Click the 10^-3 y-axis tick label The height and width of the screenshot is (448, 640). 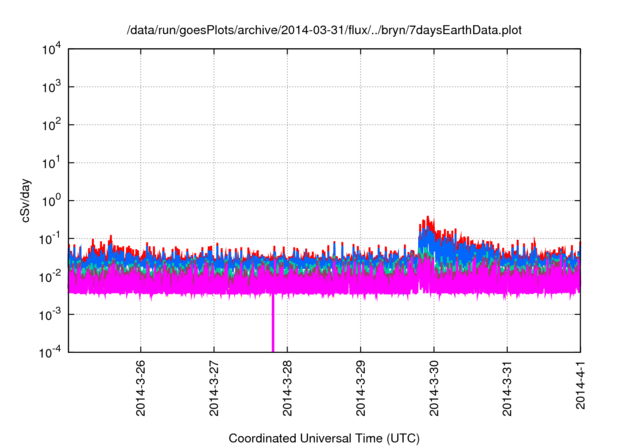coord(50,315)
